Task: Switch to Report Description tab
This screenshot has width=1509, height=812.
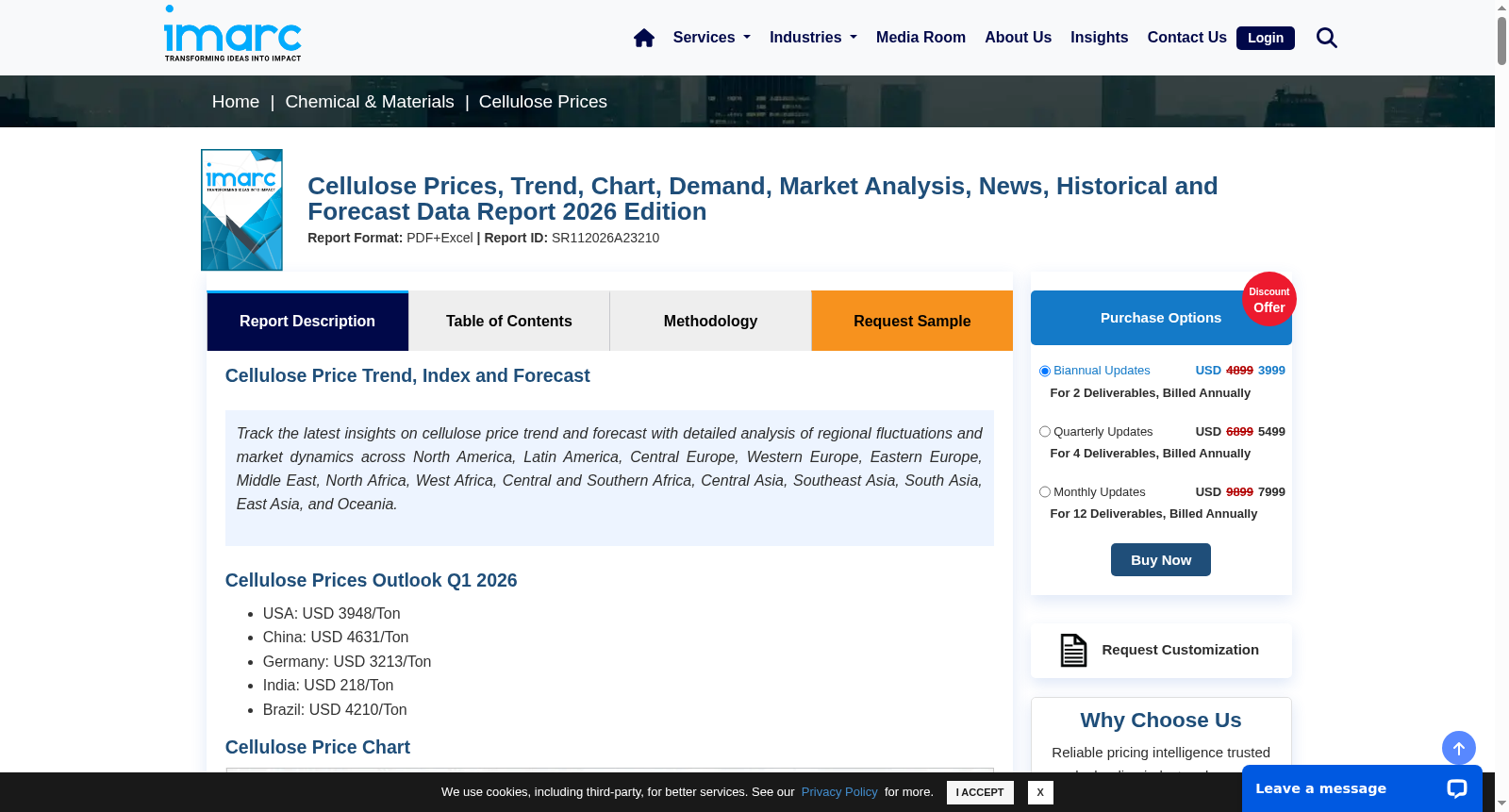Action: click(307, 321)
